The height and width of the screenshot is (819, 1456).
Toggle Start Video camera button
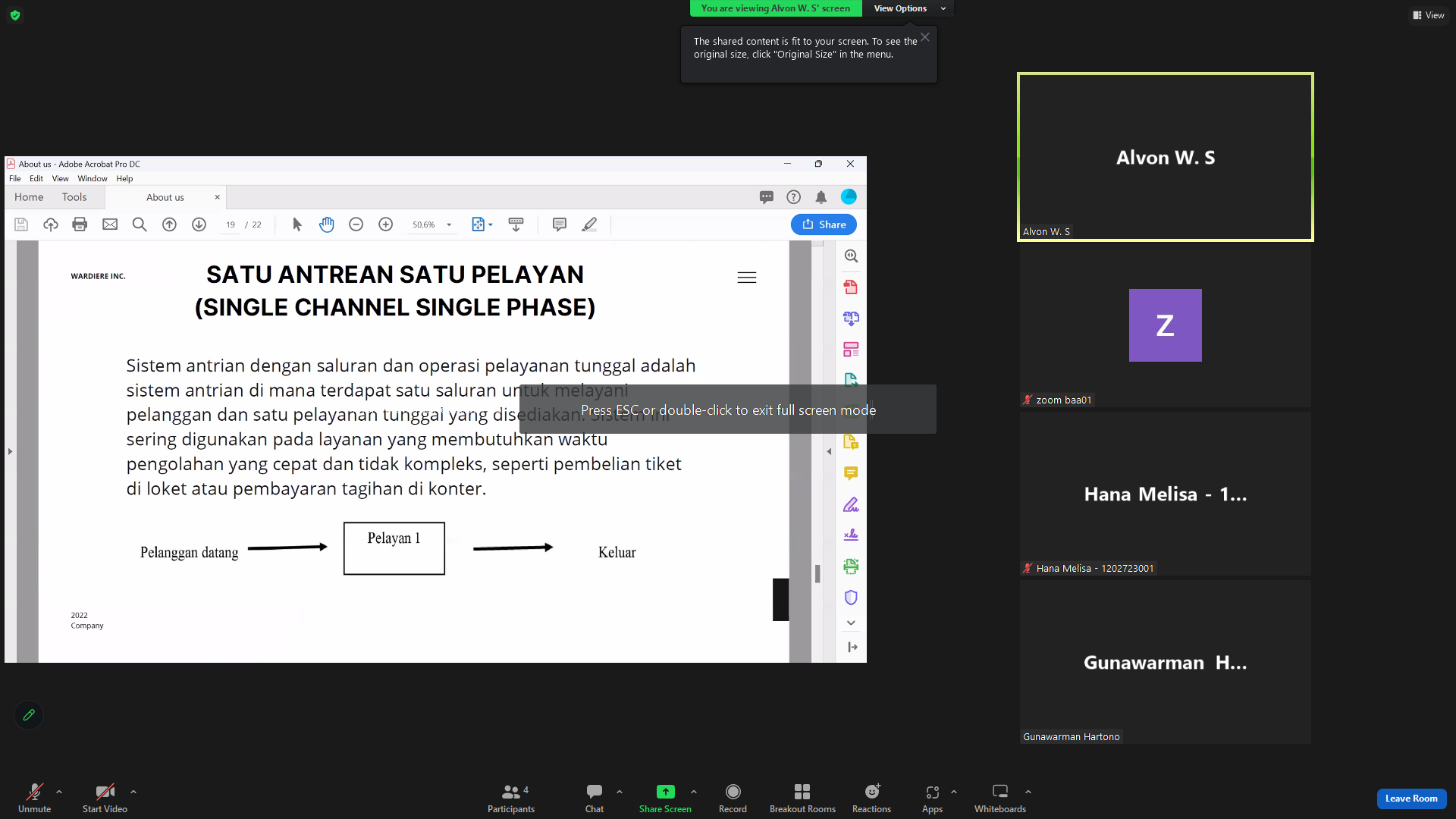(105, 798)
